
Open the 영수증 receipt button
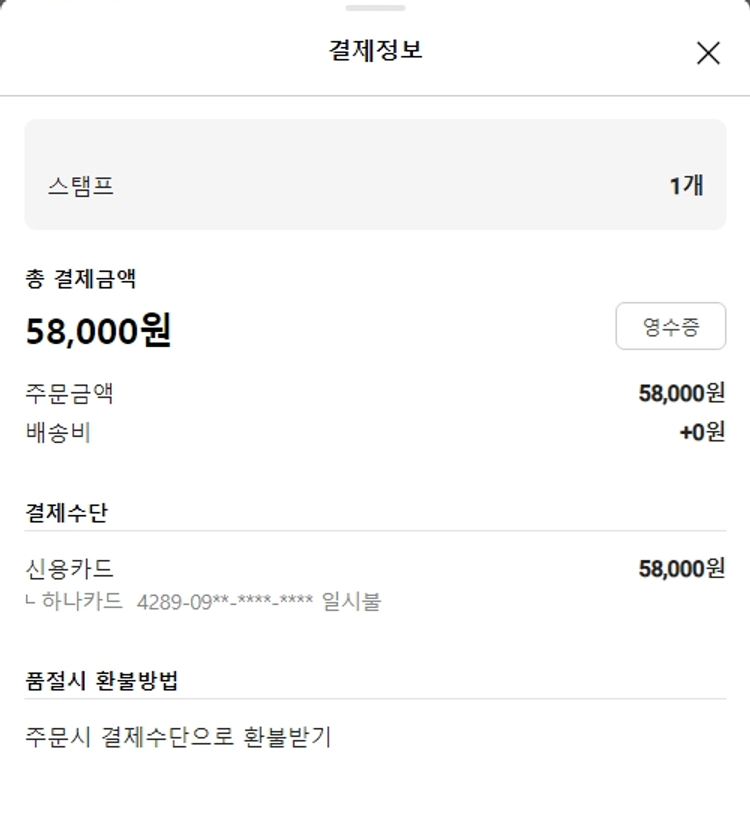click(670, 326)
